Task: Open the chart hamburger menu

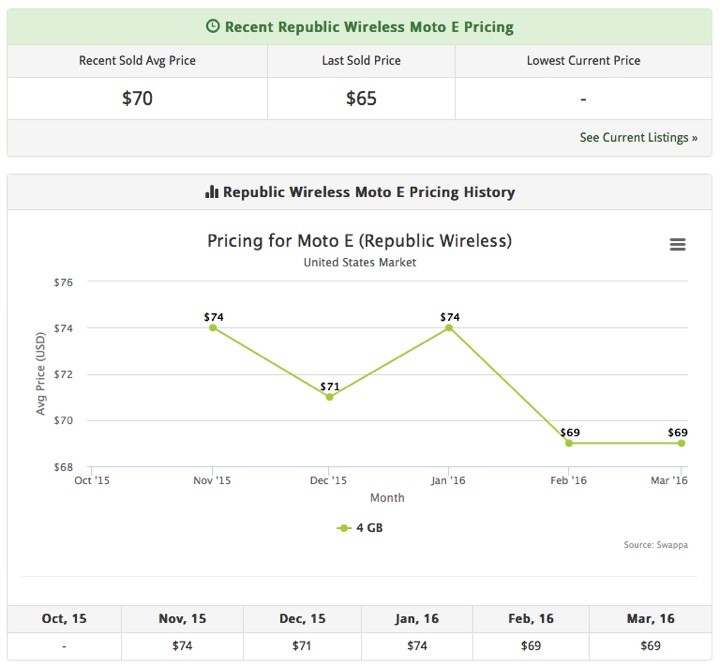Action: pos(677,244)
